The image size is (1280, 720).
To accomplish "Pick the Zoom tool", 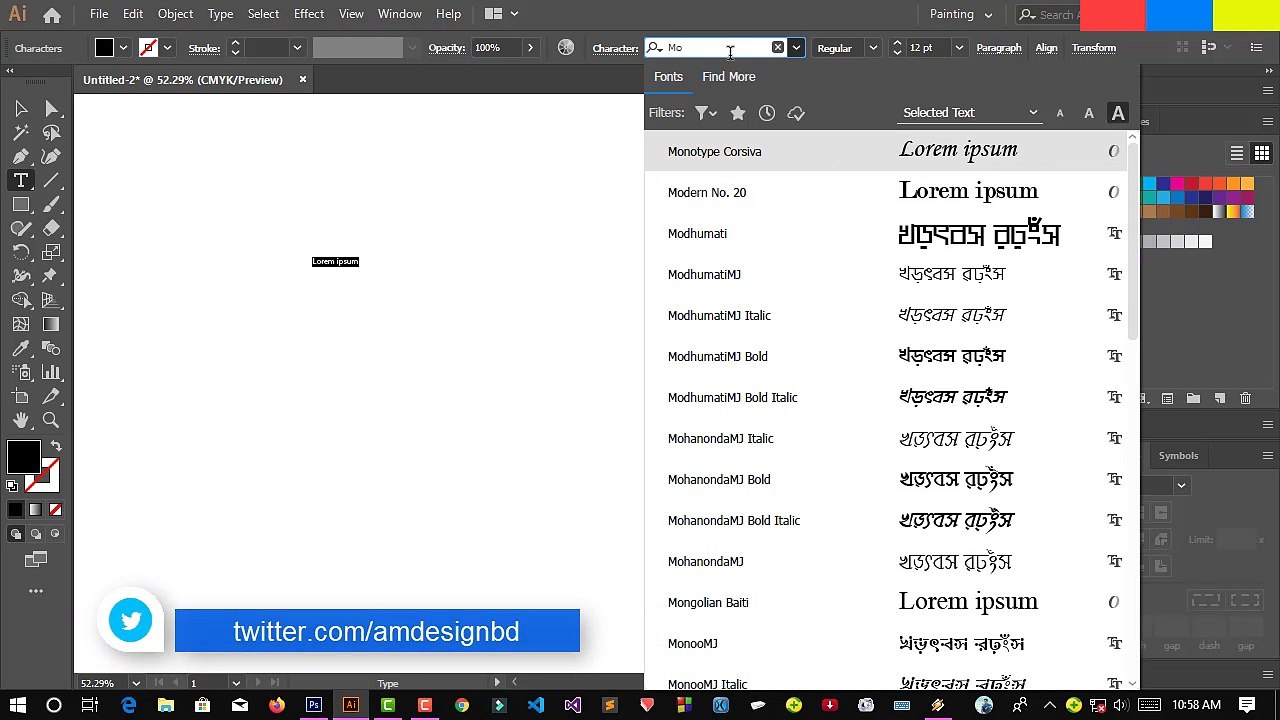I will (51, 420).
